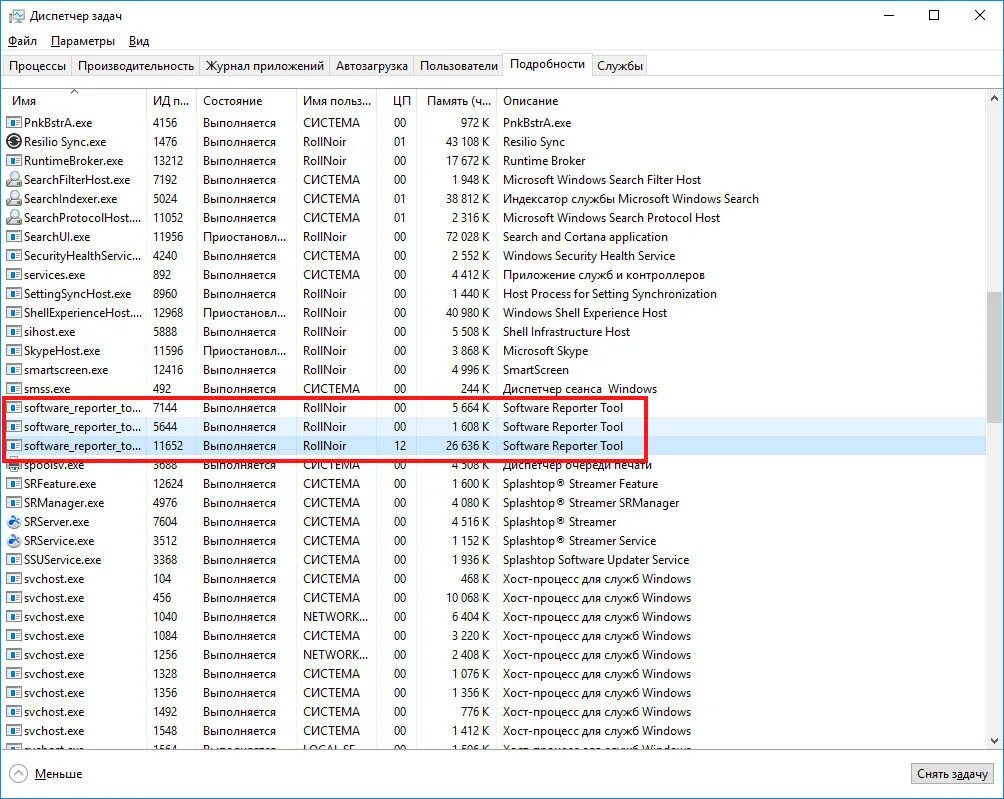This screenshot has height=799, width=1004.
Task: Click icon of software_reporter_tool with PID 7144
Action: [x=13, y=408]
